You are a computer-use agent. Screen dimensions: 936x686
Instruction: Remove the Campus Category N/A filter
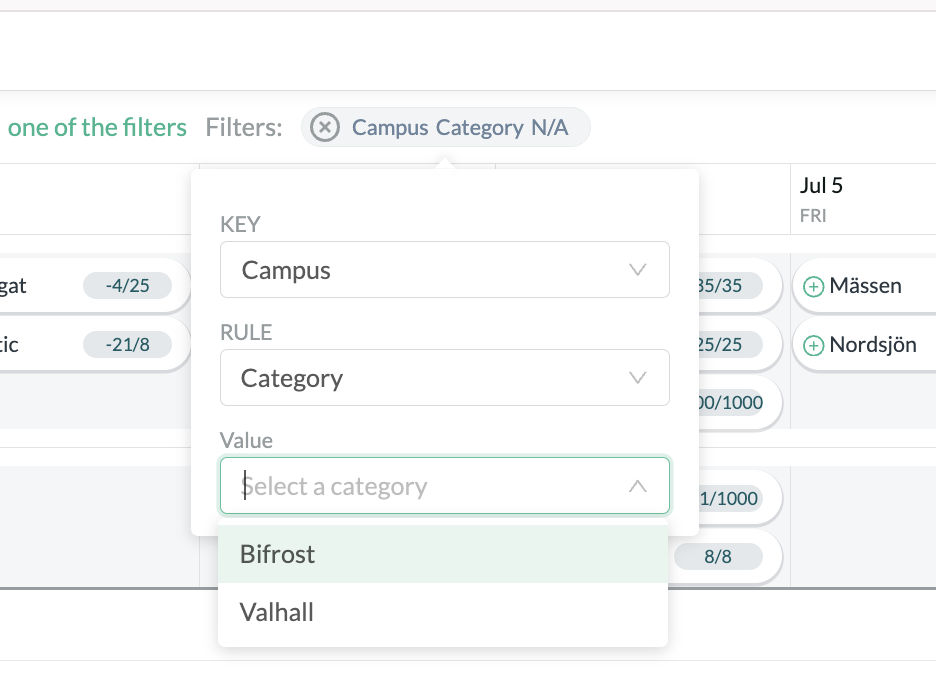(325, 127)
